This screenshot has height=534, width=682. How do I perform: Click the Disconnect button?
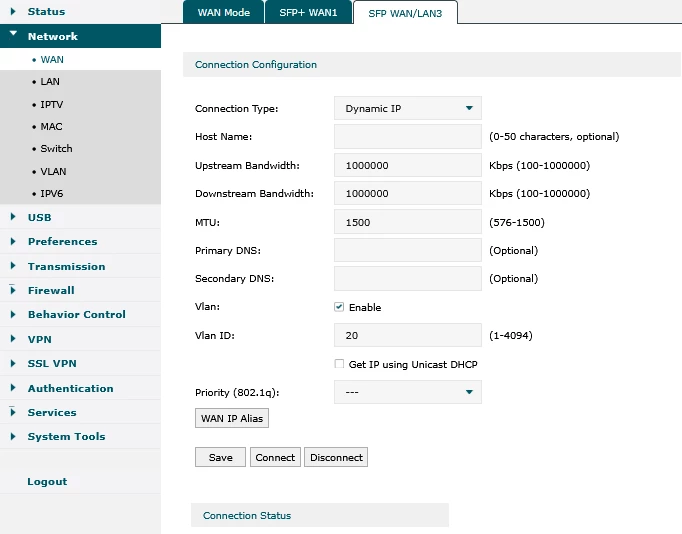tap(336, 457)
